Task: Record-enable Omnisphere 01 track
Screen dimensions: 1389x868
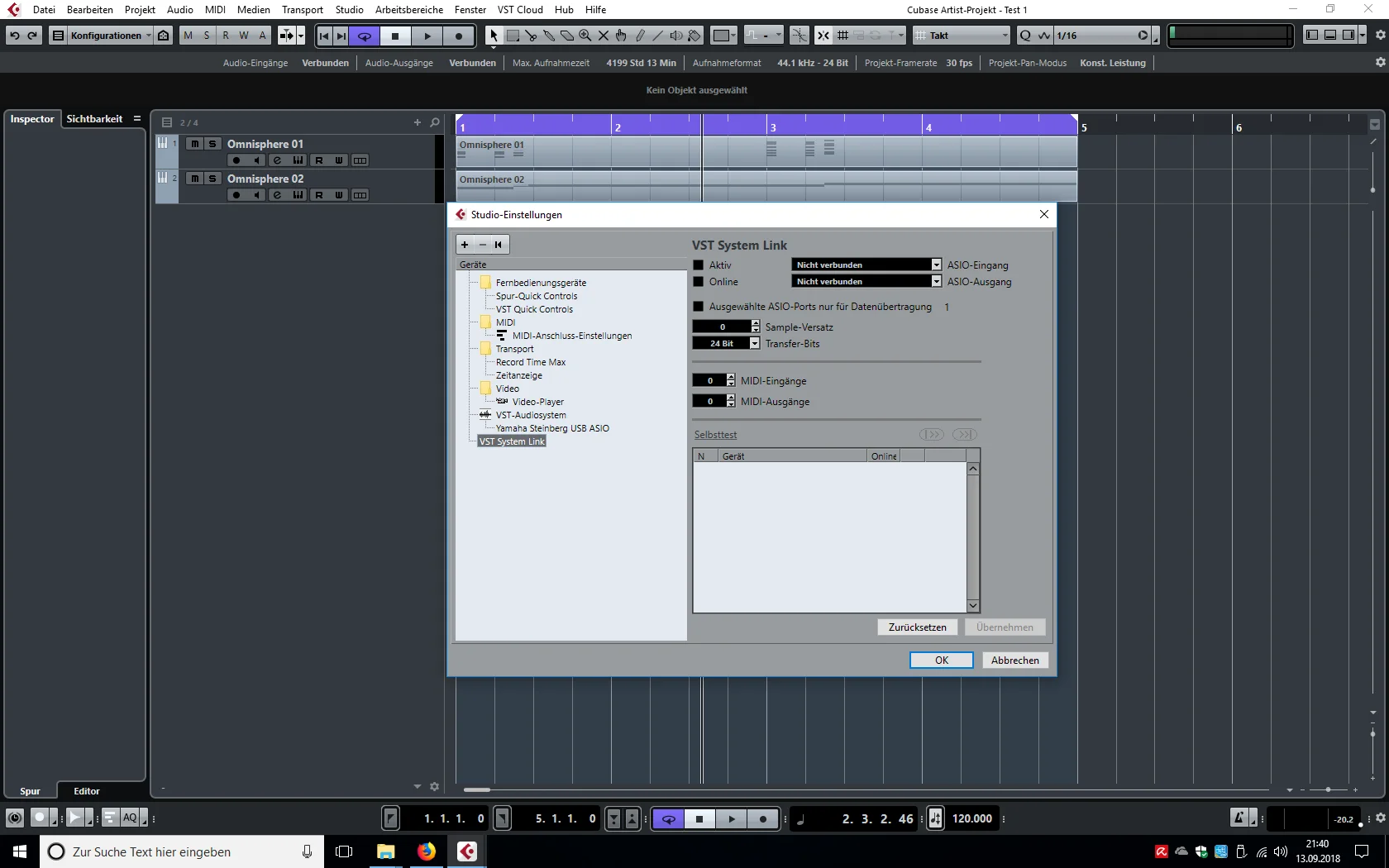Action: 236,160
